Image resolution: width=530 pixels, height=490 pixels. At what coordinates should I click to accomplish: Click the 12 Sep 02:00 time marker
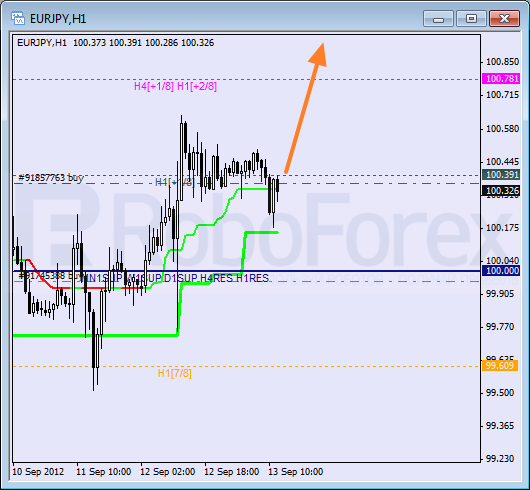pyautogui.click(x=168, y=472)
